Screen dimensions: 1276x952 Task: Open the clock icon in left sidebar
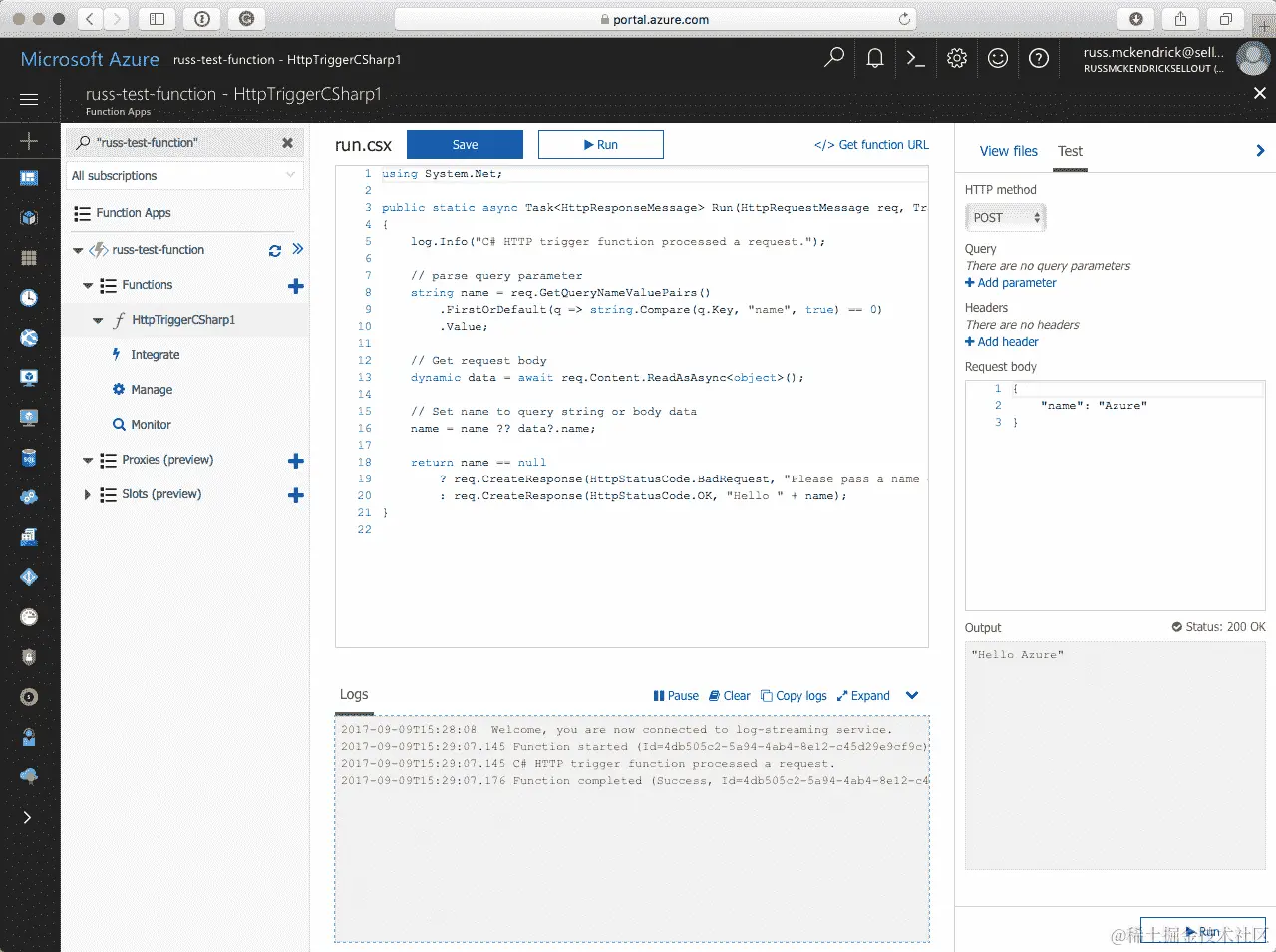click(x=29, y=298)
